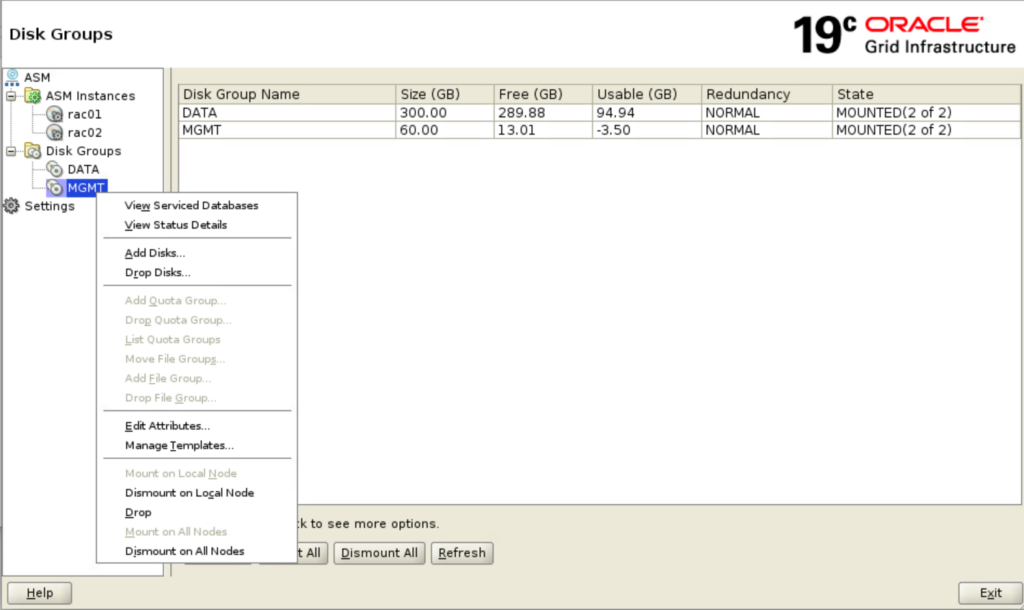Select Dismount on All Nodes
Image resolution: width=1024 pixels, height=610 pixels.
[x=184, y=551]
